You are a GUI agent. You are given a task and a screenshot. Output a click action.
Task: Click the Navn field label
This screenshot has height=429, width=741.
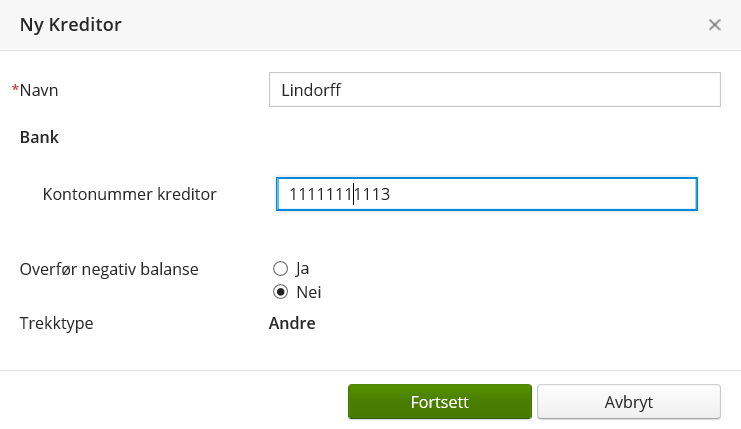[x=40, y=90]
